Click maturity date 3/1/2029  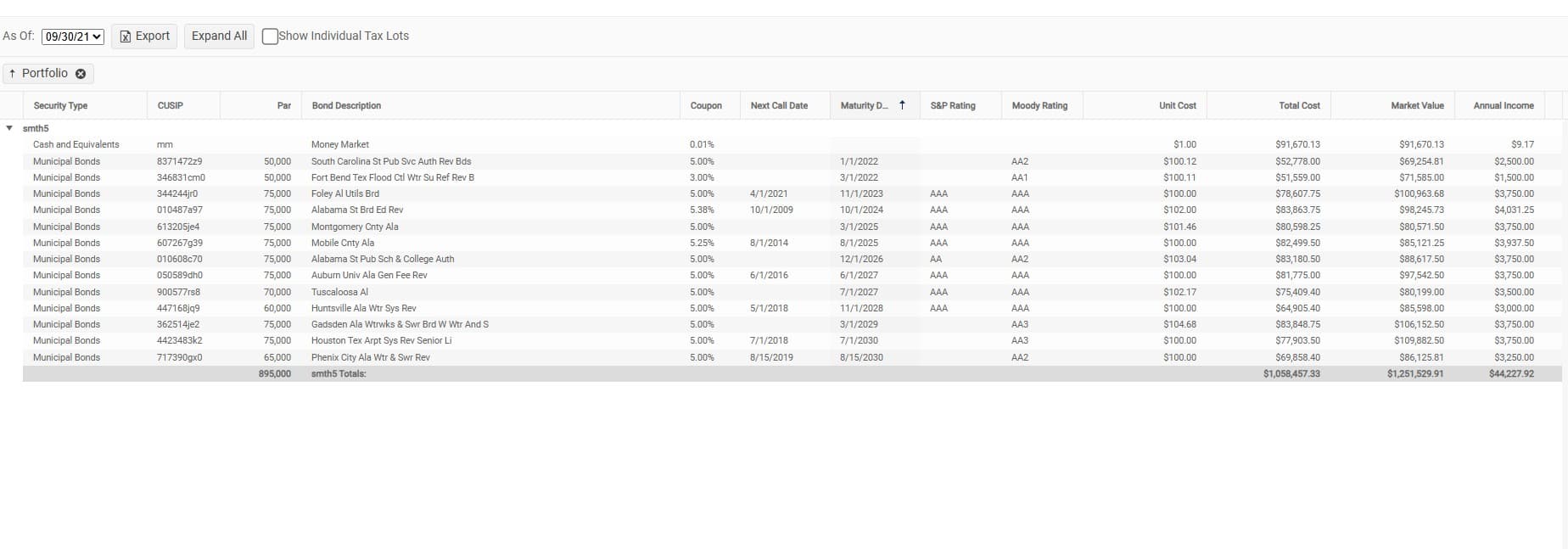click(859, 324)
